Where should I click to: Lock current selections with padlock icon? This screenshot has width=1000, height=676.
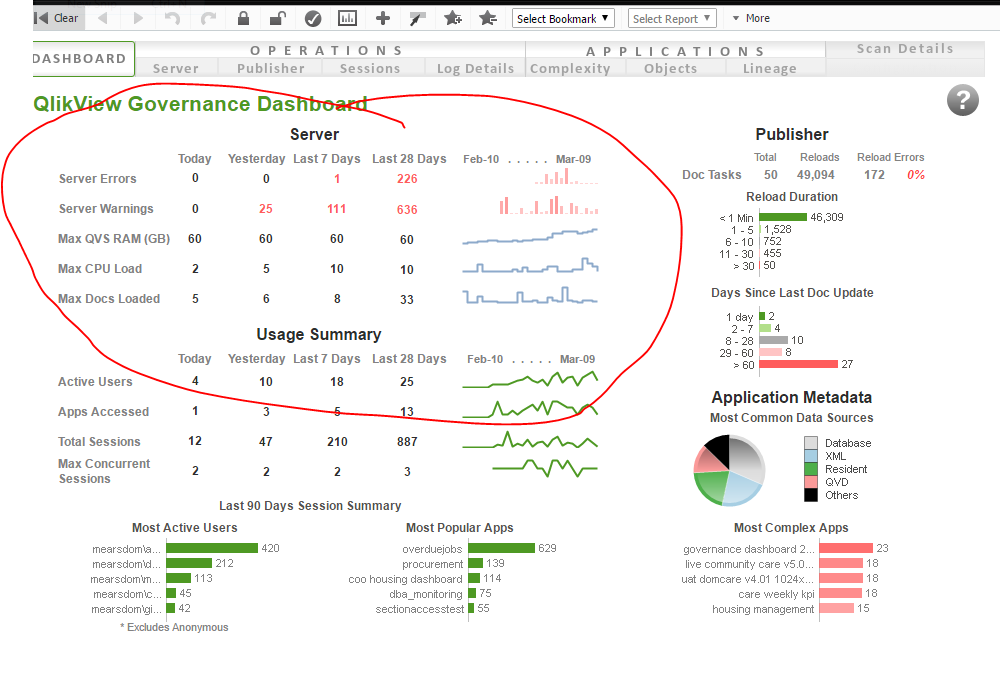243,18
